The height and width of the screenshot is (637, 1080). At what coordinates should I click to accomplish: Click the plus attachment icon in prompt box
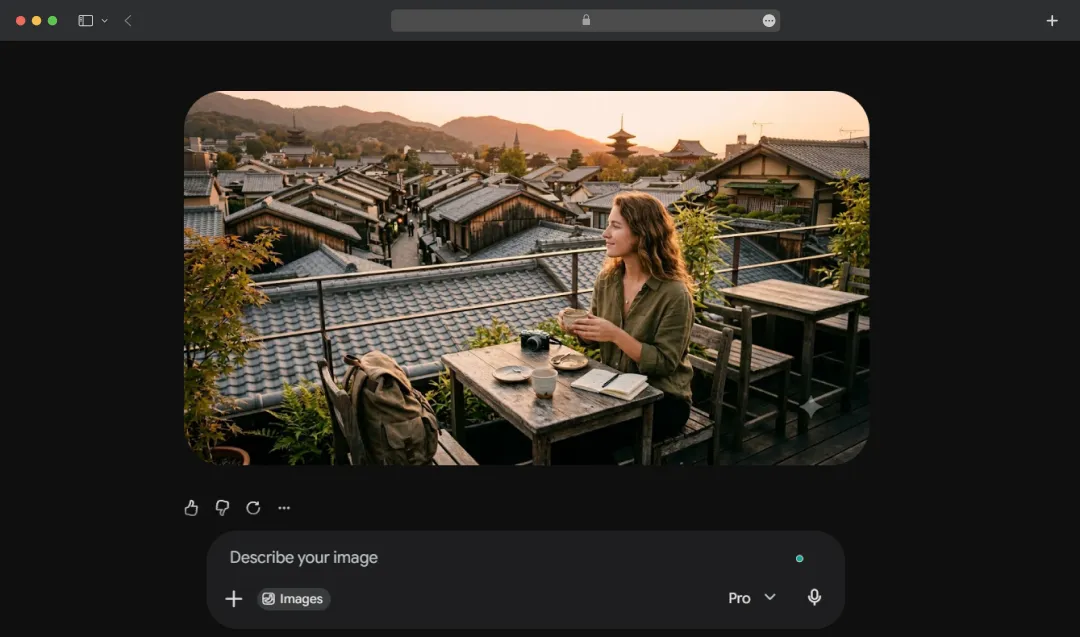click(233, 598)
